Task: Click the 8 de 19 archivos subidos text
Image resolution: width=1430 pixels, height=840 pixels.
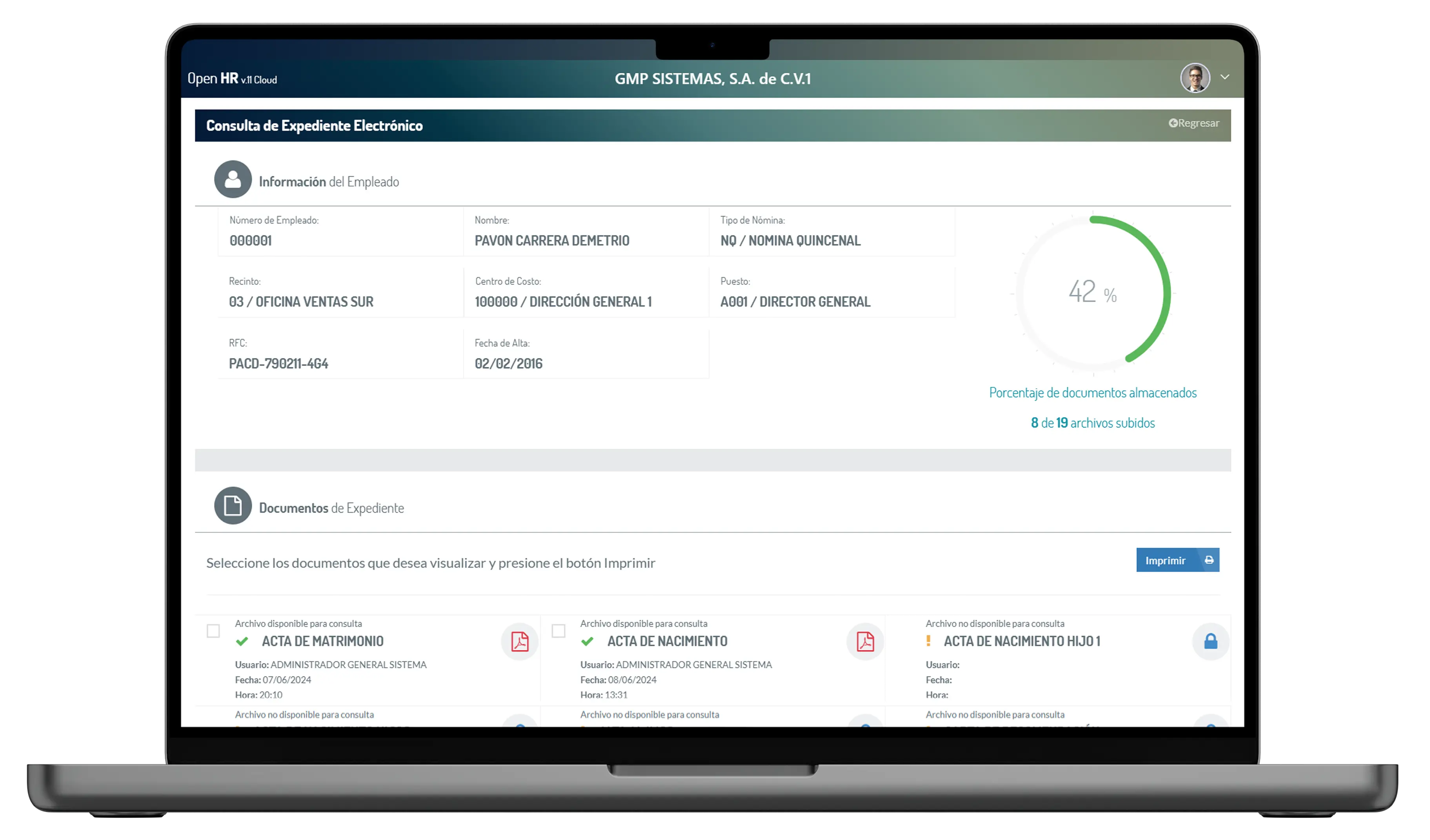Action: [1092, 423]
